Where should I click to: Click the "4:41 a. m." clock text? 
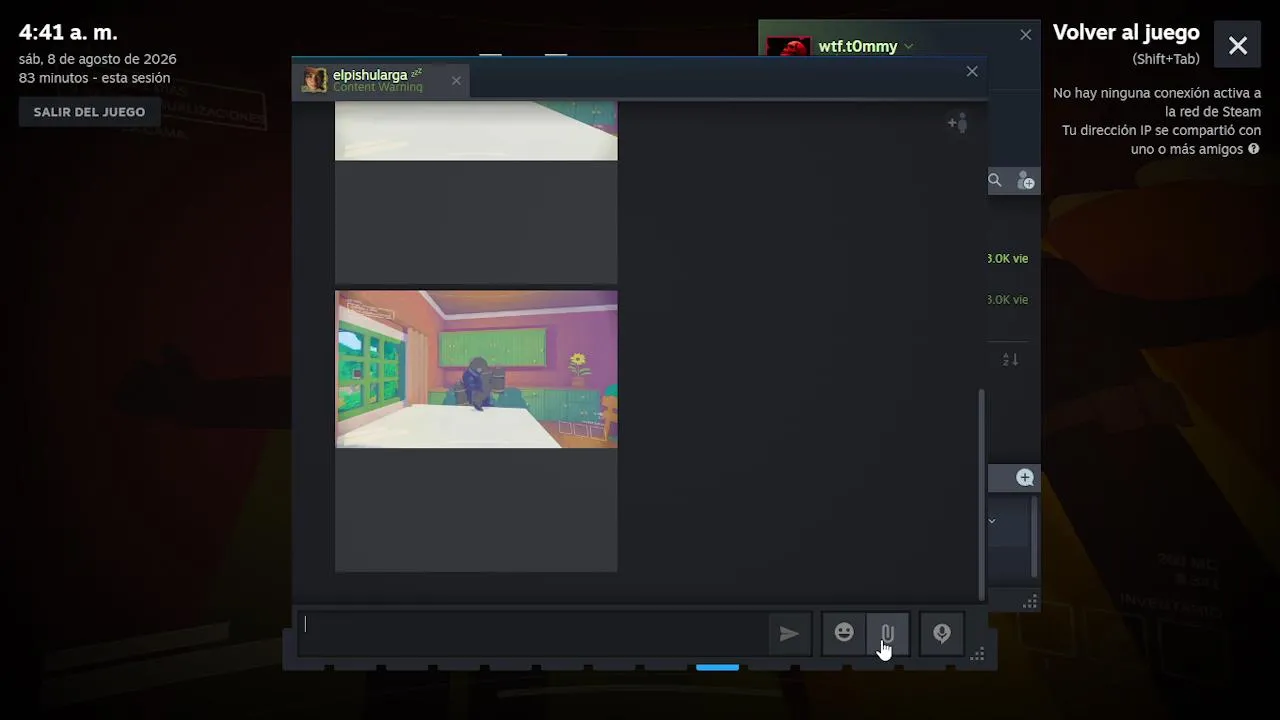coord(68,32)
